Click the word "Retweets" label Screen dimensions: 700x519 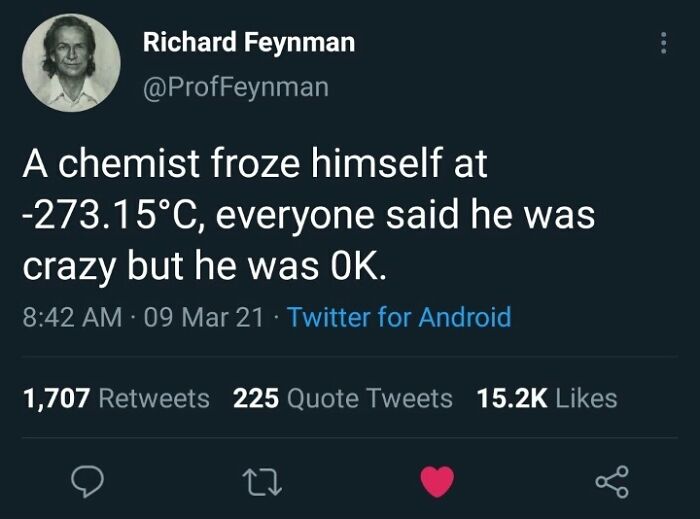click(155, 398)
